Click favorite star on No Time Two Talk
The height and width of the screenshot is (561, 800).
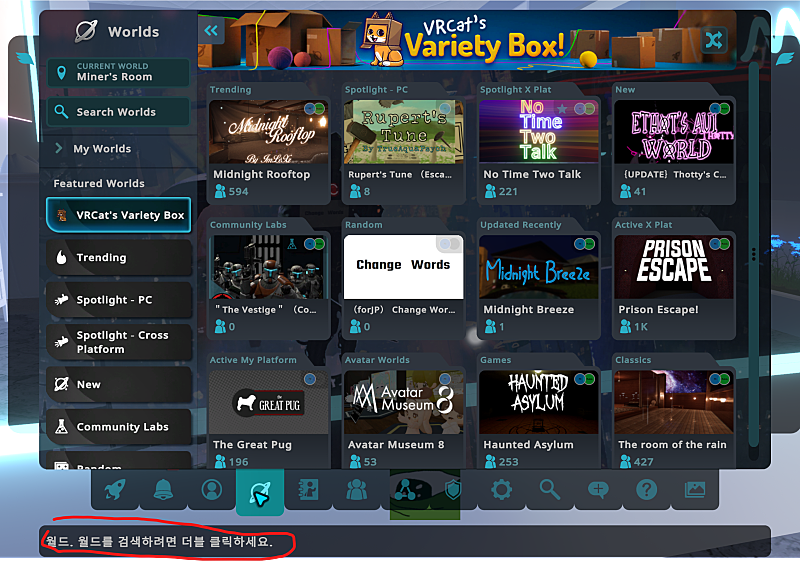pos(562,109)
